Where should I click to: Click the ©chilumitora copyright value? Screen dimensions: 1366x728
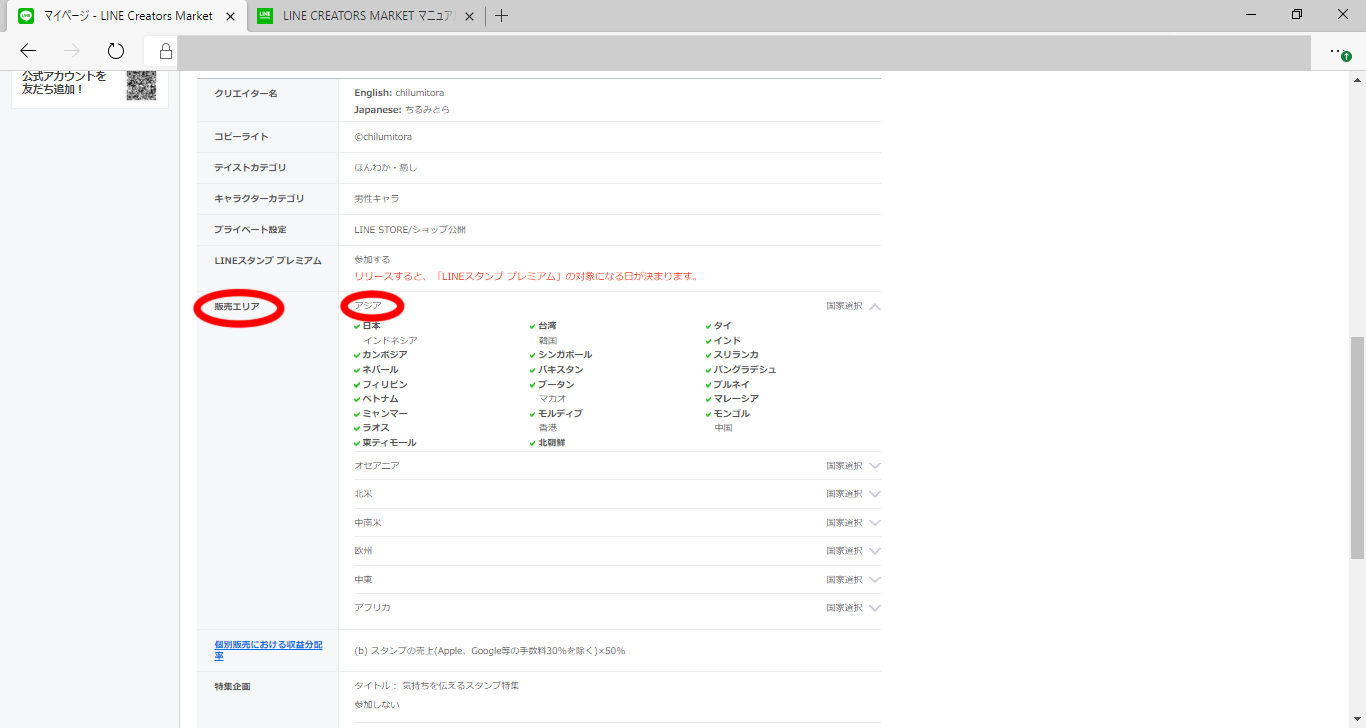(x=383, y=137)
